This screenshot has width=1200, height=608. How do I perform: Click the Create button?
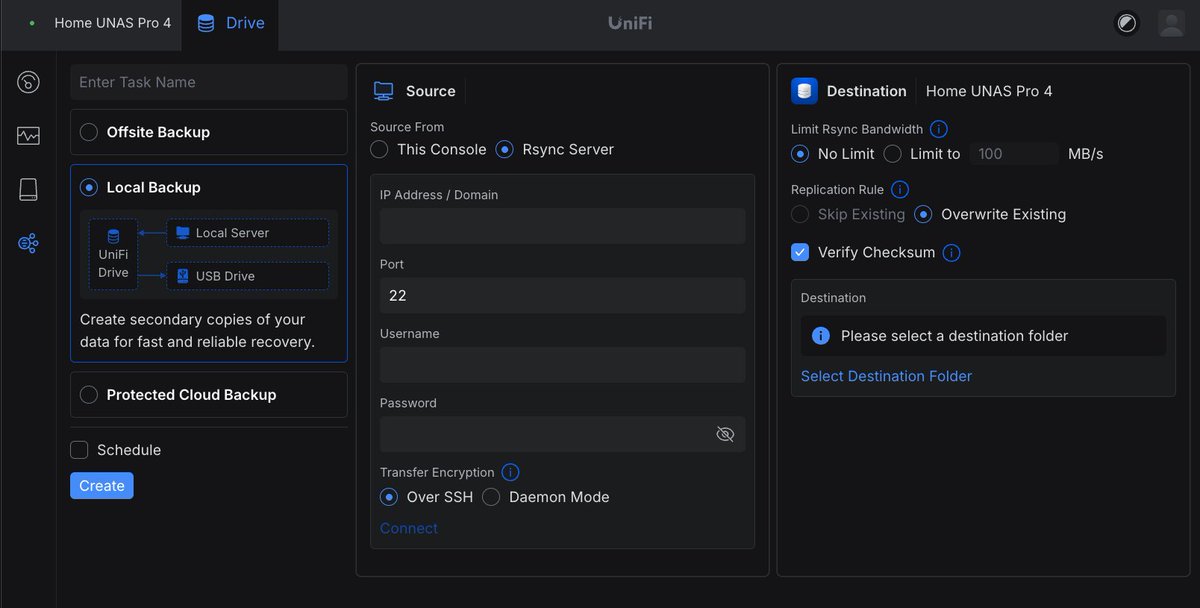tap(102, 485)
